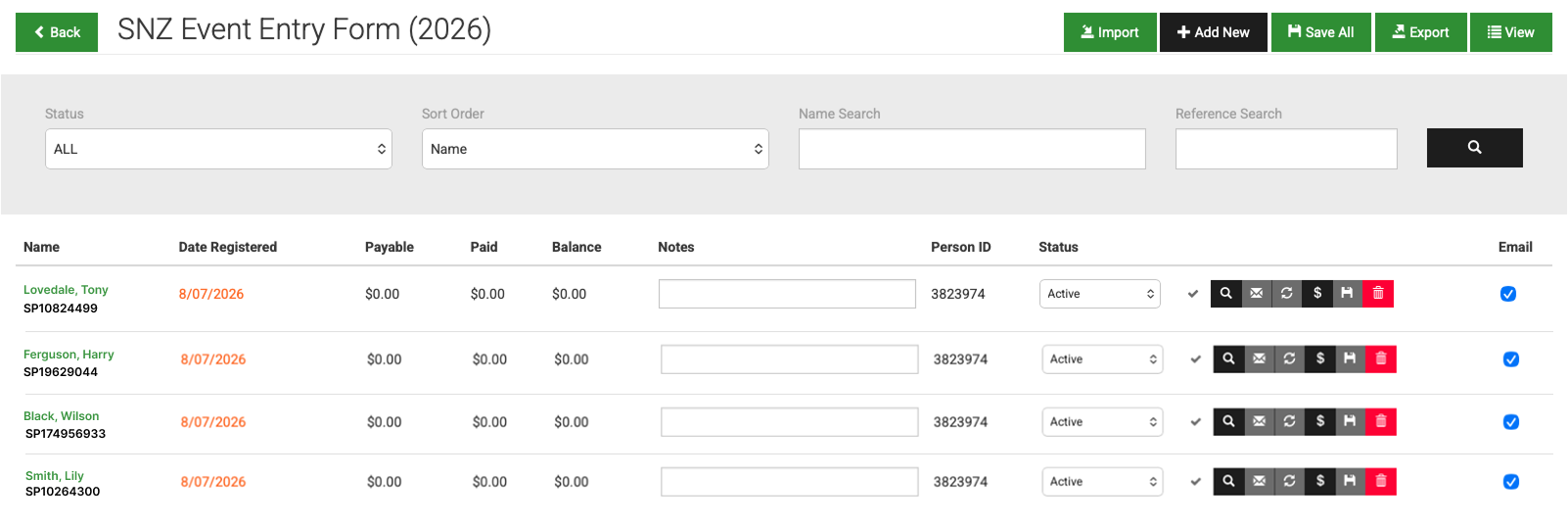Click the Add New button

click(x=1214, y=32)
